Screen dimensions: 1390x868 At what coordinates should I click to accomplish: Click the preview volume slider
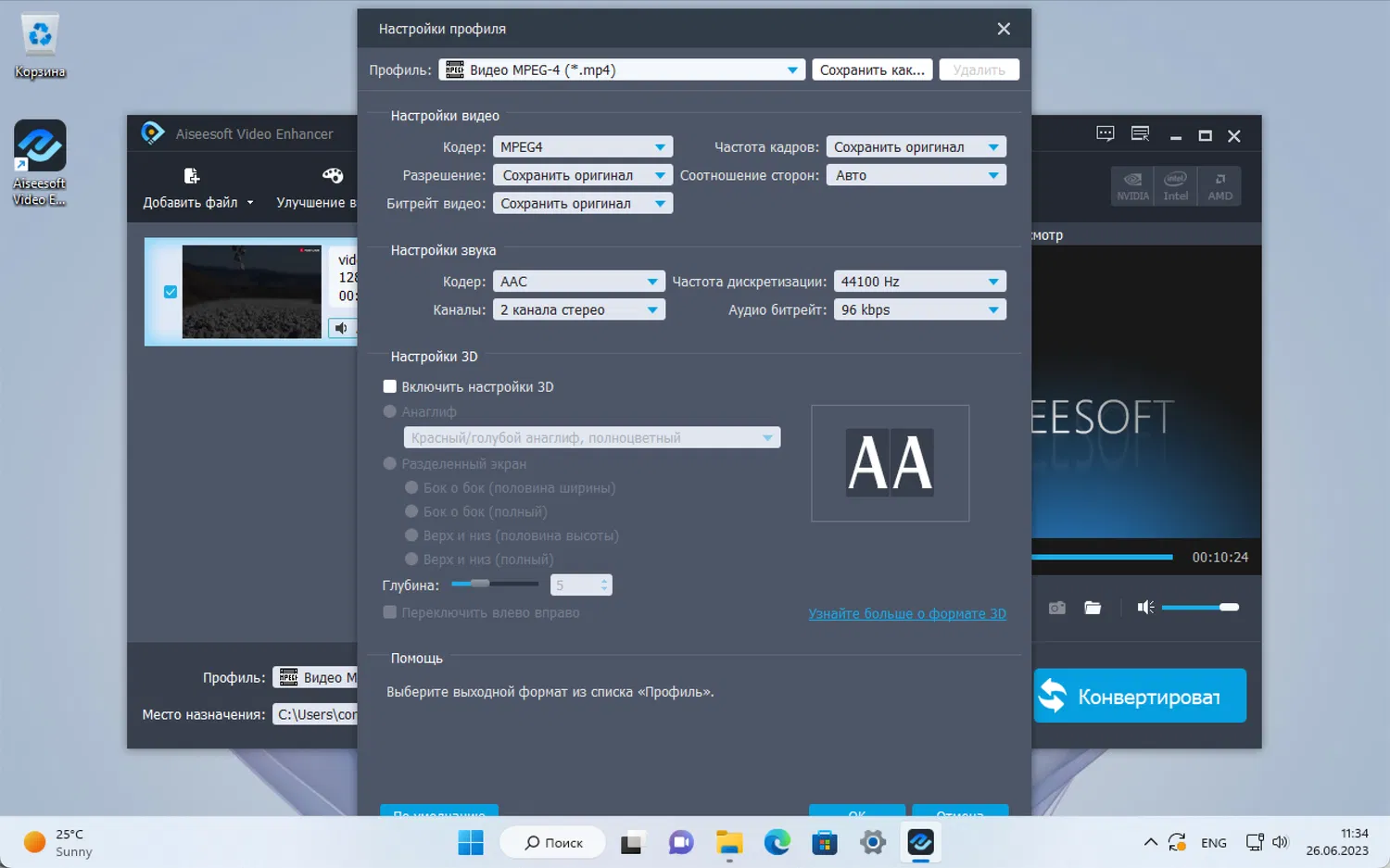coord(1200,608)
